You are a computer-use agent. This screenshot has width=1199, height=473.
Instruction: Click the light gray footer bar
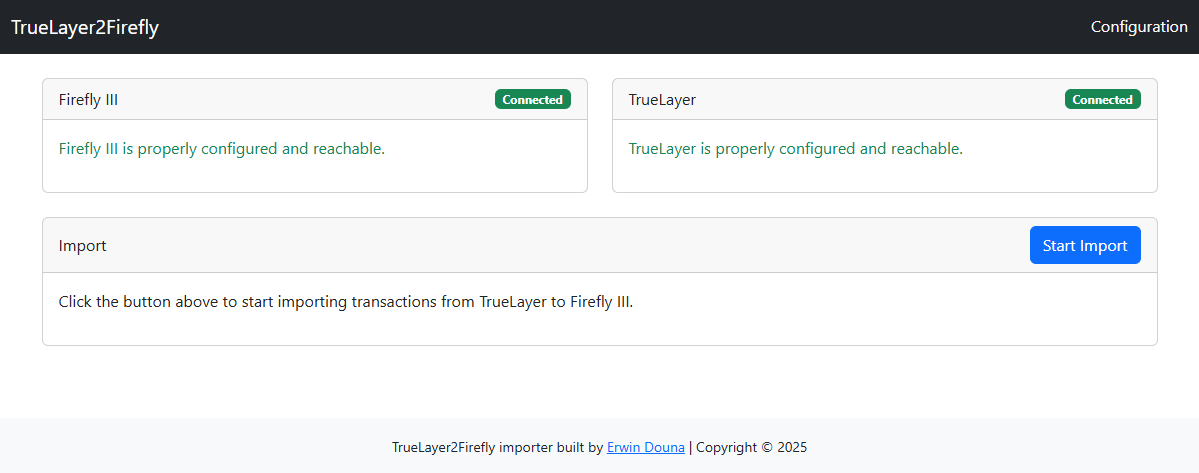click(x=600, y=445)
